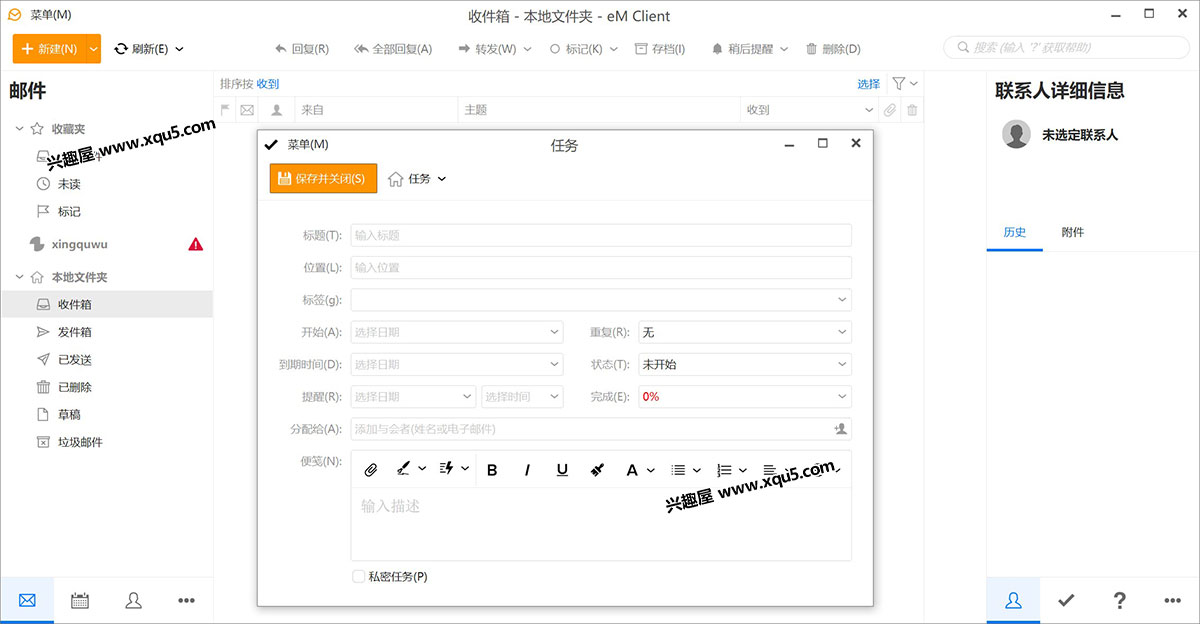This screenshot has height=624, width=1200.
Task: Switch to Contacts view in bottom-left navigation
Action: point(133,600)
